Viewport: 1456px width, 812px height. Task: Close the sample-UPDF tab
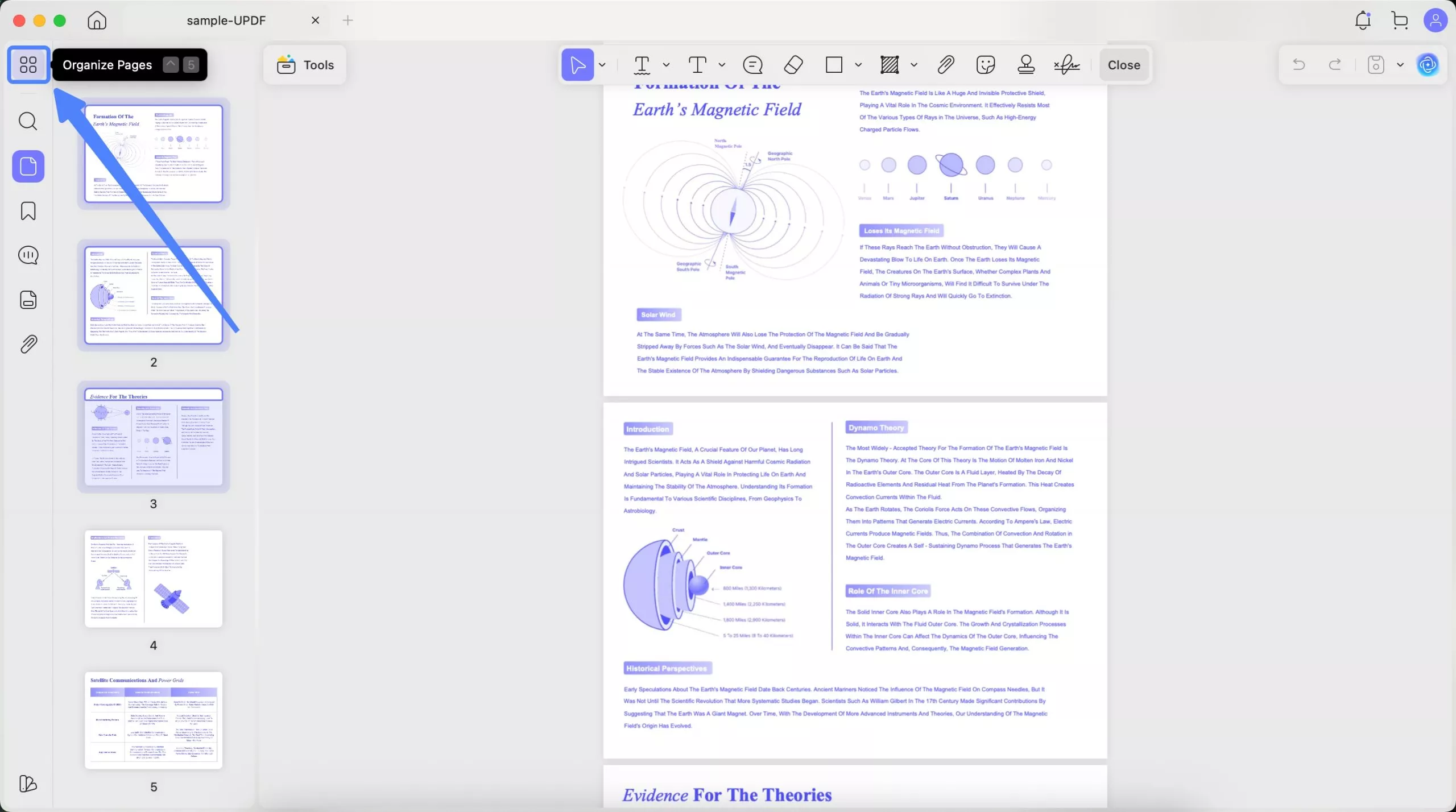coord(315,20)
